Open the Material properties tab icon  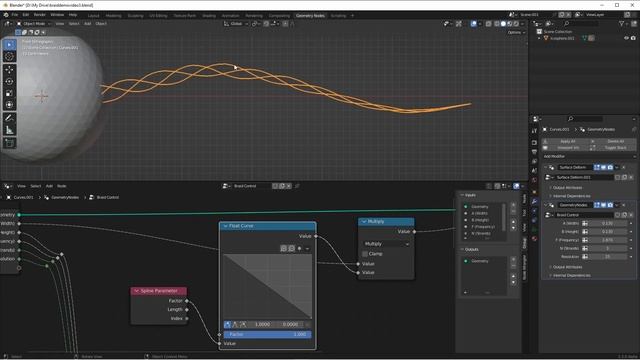[534, 239]
